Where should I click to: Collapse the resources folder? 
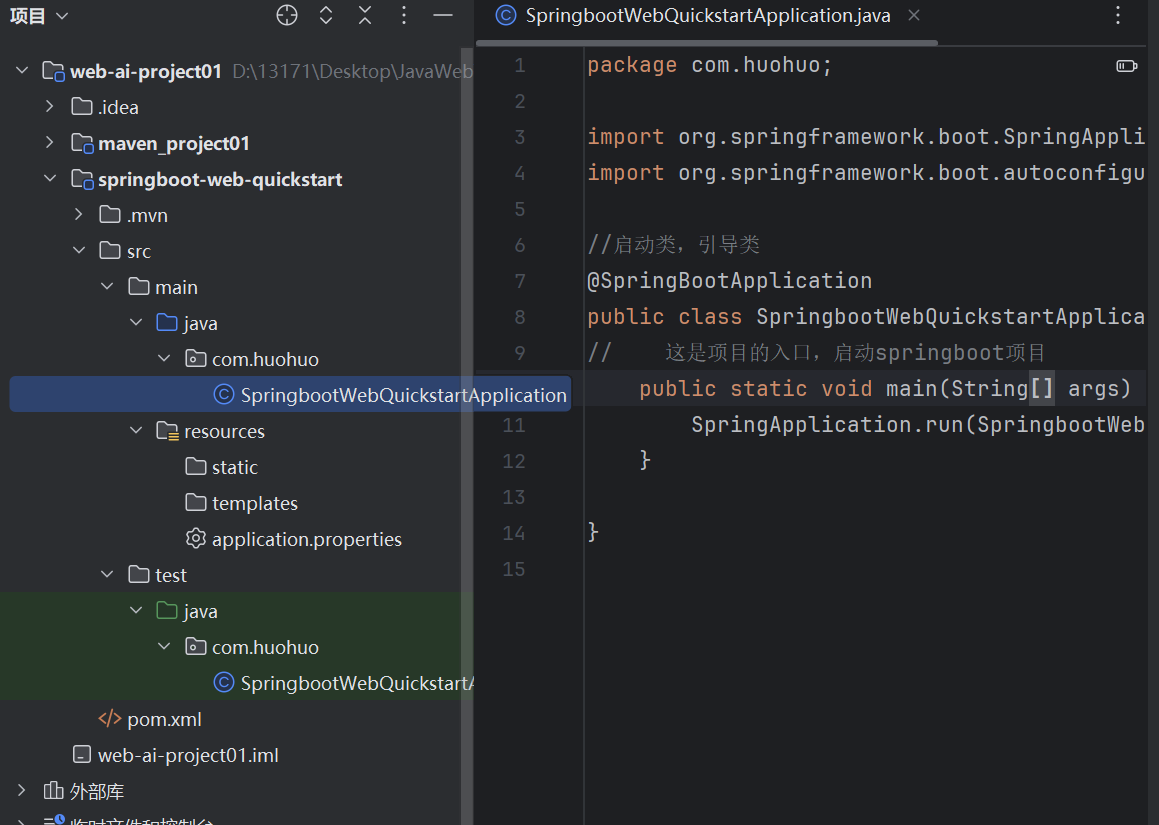click(x=136, y=430)
